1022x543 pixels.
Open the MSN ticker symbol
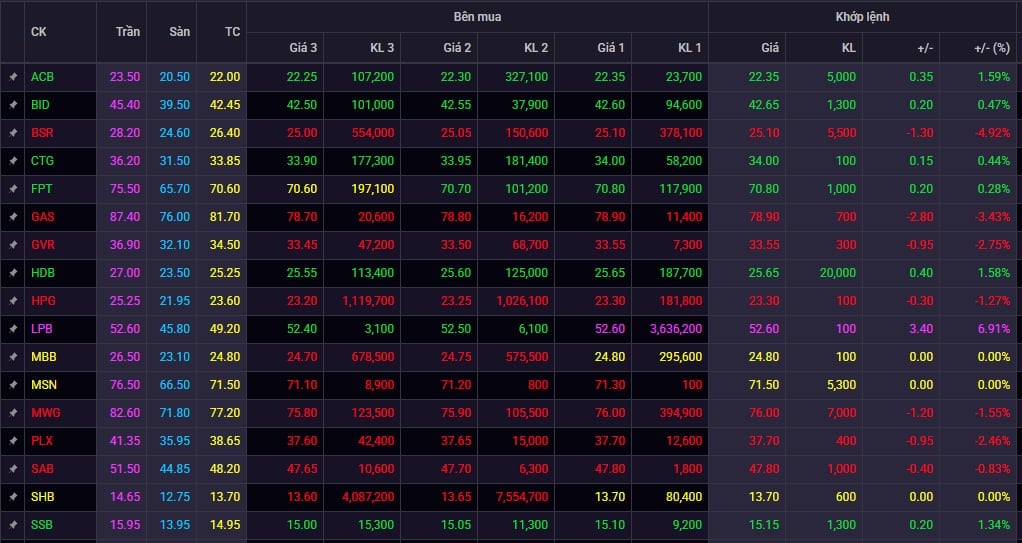click(x=44, y=385)
